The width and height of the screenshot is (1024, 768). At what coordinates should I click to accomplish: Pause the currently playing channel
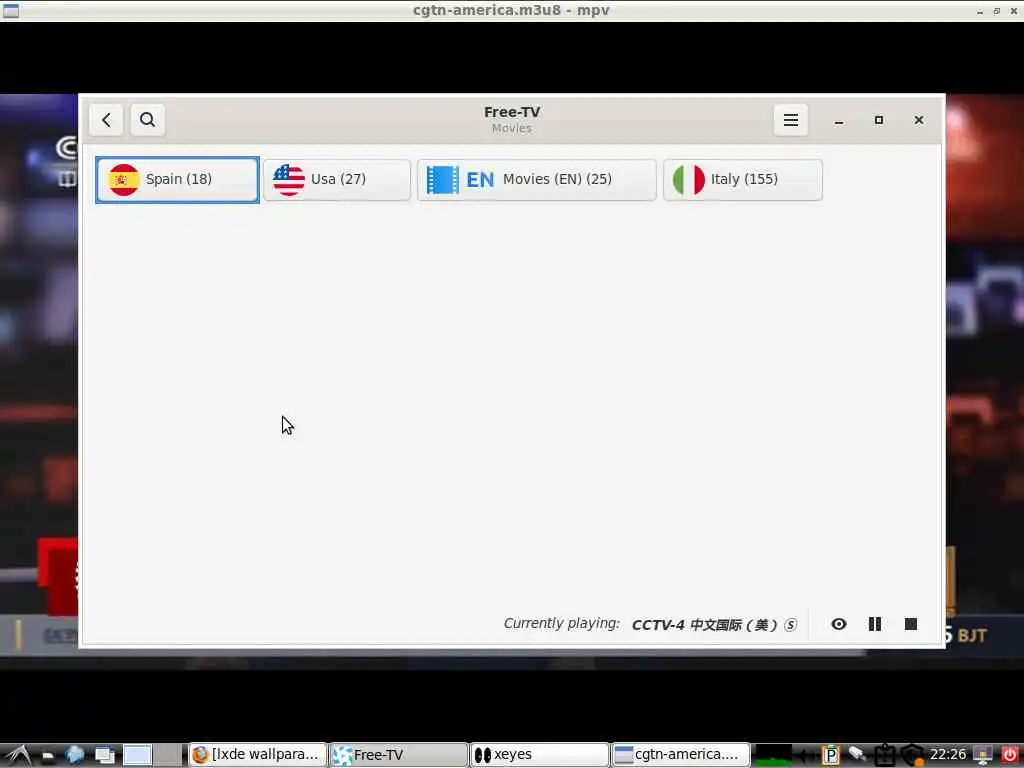click(874, 624)
